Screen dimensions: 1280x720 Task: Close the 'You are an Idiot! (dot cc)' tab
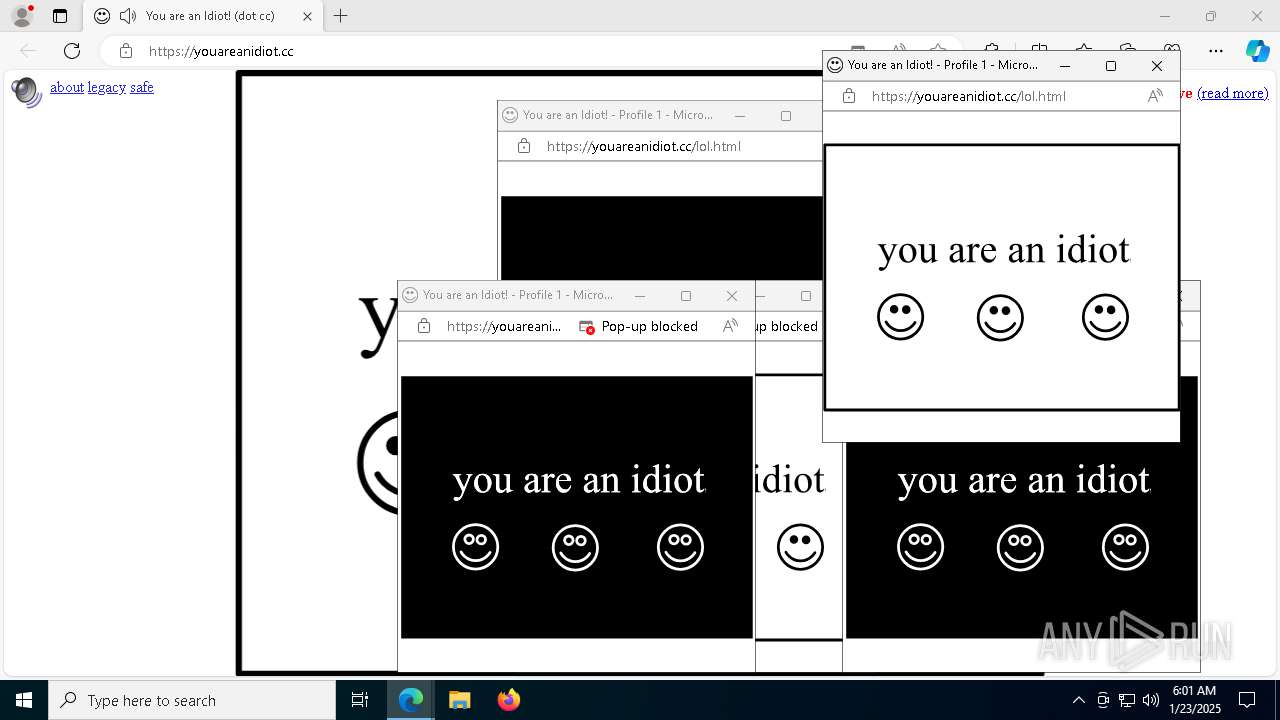[307, 16]
